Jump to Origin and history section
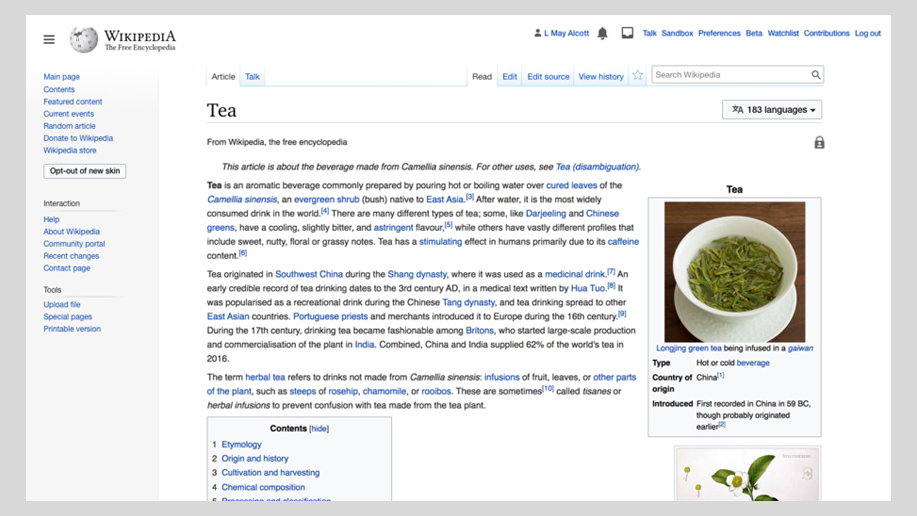917x516 pixels. [x=255, y=459]
